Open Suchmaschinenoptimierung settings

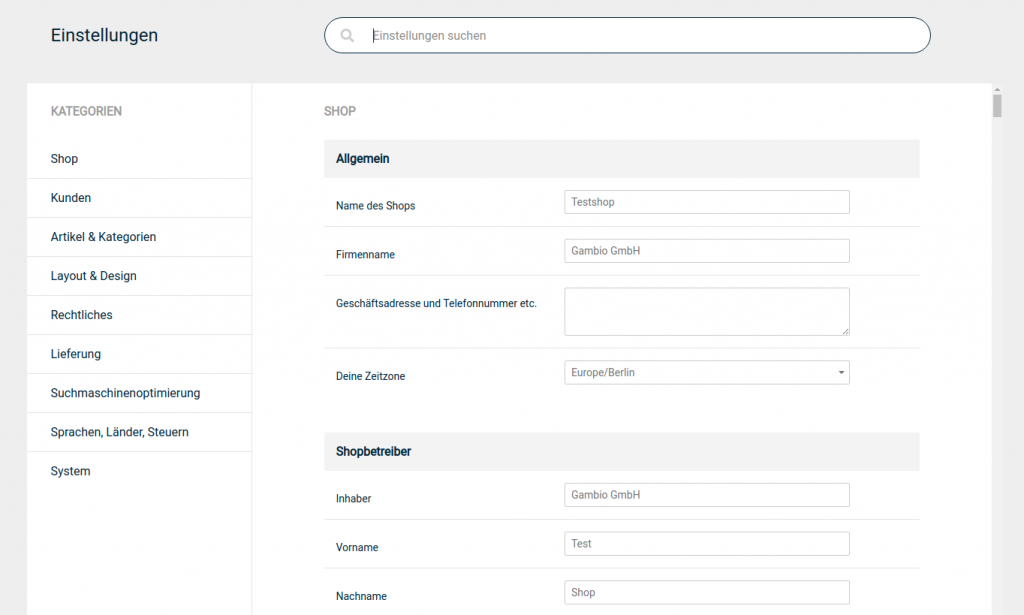click(125, 393)
